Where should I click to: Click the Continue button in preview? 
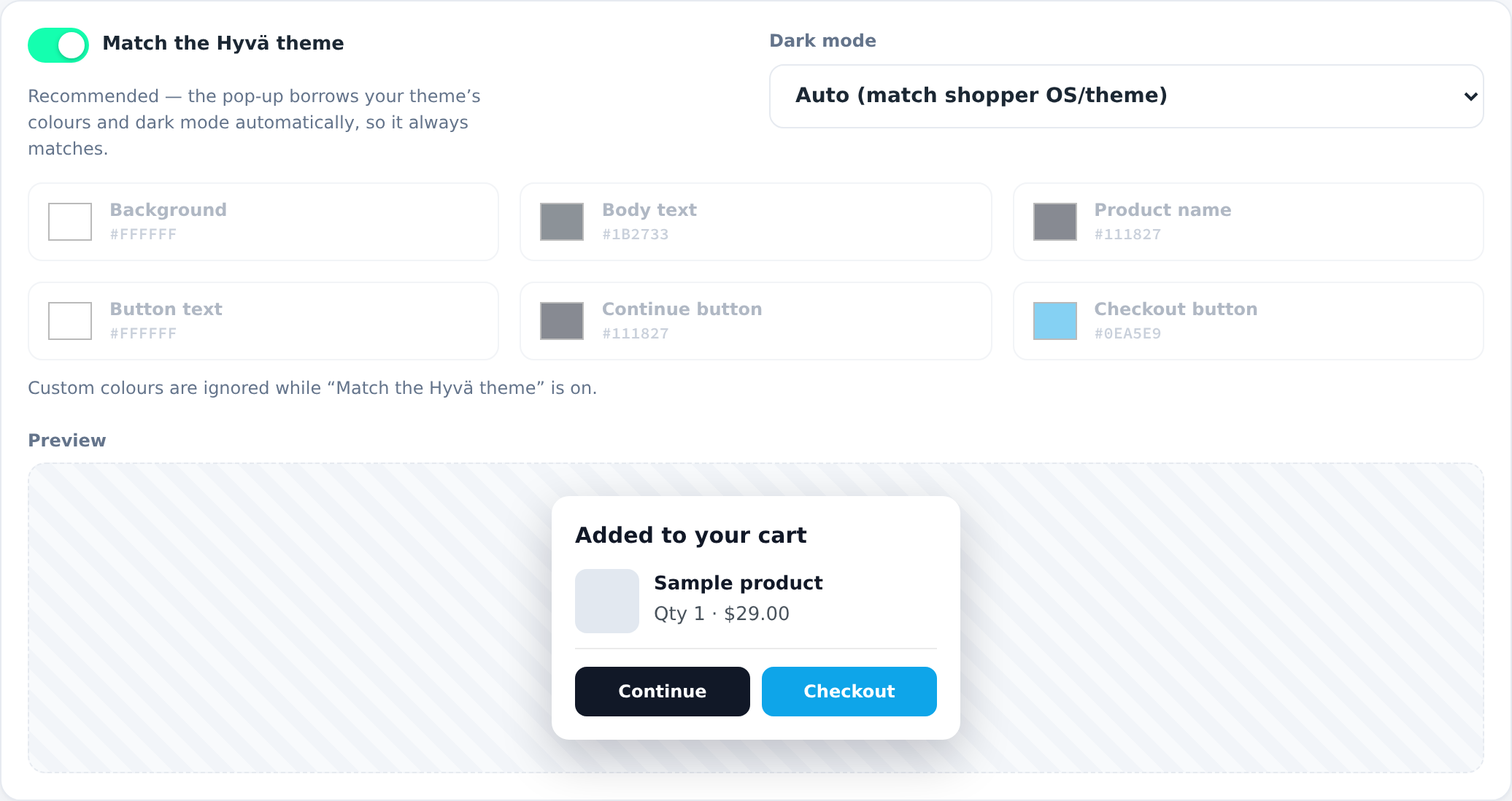pos(663,692)
